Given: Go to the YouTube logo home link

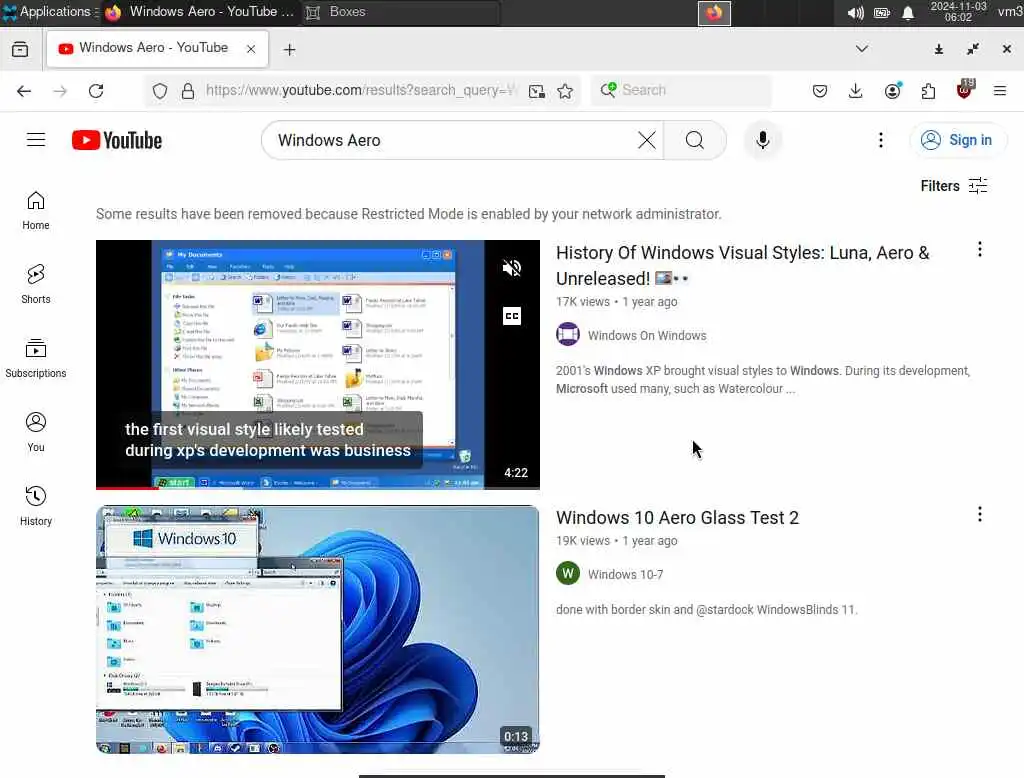Looking at the screenshot, I should tap(117, 140).
